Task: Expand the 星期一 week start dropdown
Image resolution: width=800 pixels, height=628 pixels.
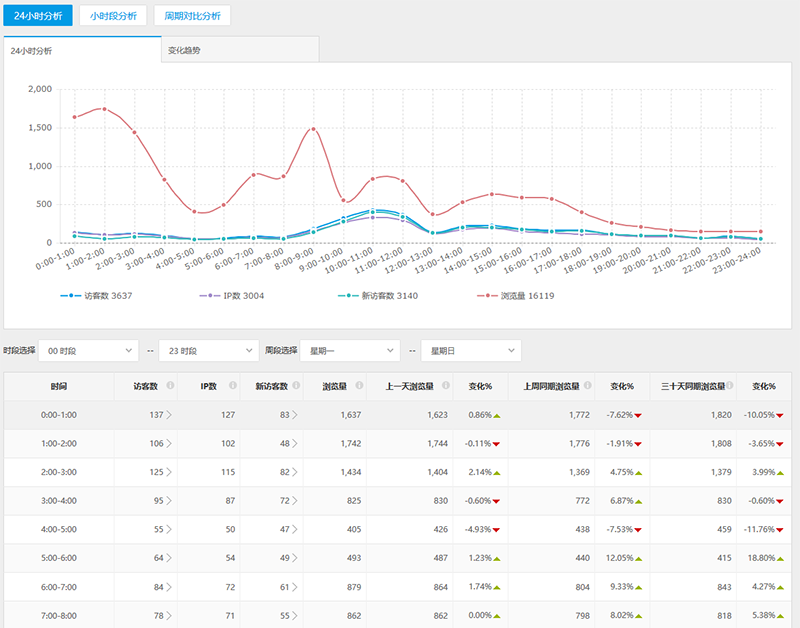Action: [x=350, y=351]
